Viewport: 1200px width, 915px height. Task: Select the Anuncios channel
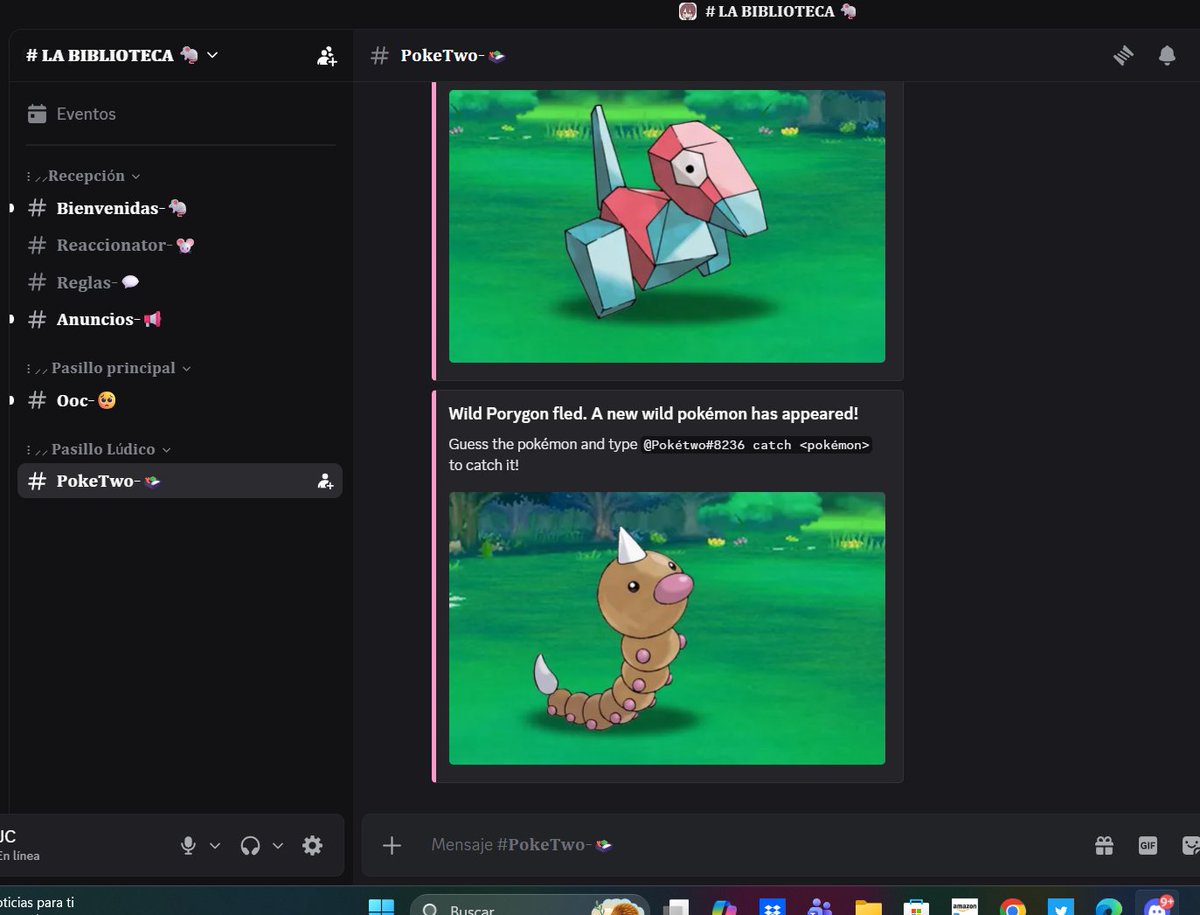pyautogui.click(x=180, y=320)
